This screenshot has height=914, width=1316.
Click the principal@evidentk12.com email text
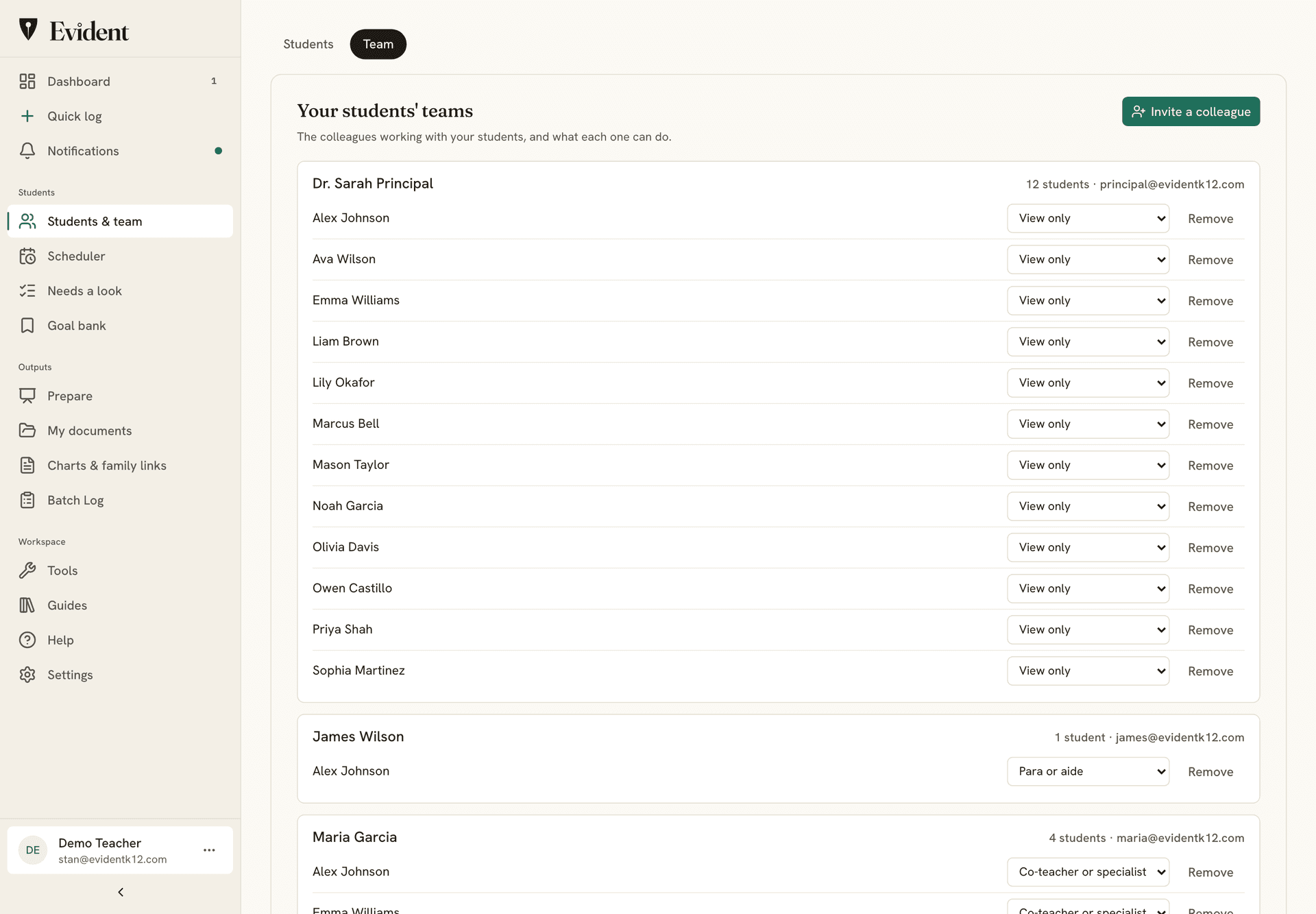click(1172, 184)
